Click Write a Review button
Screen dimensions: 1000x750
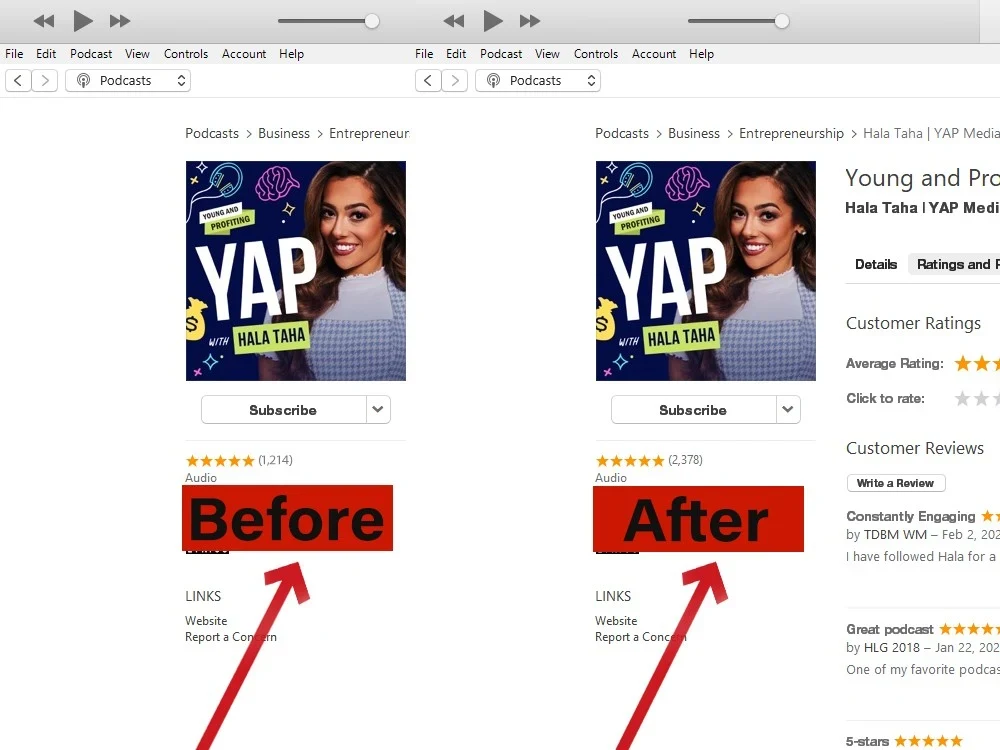pos(896,483)
